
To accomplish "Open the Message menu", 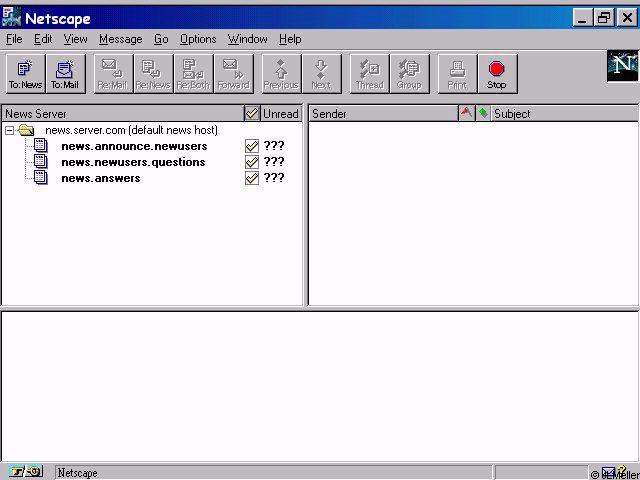I will 121,39.
